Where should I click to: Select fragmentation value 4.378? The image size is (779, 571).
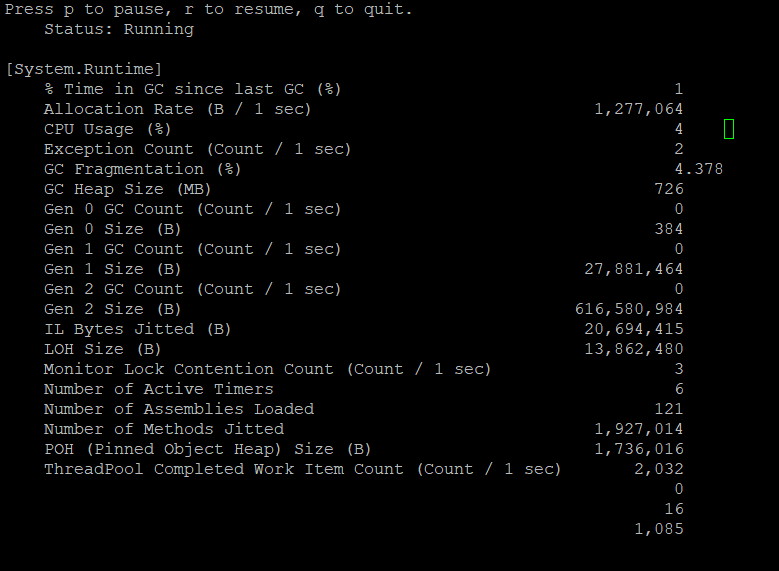(699, 169)
